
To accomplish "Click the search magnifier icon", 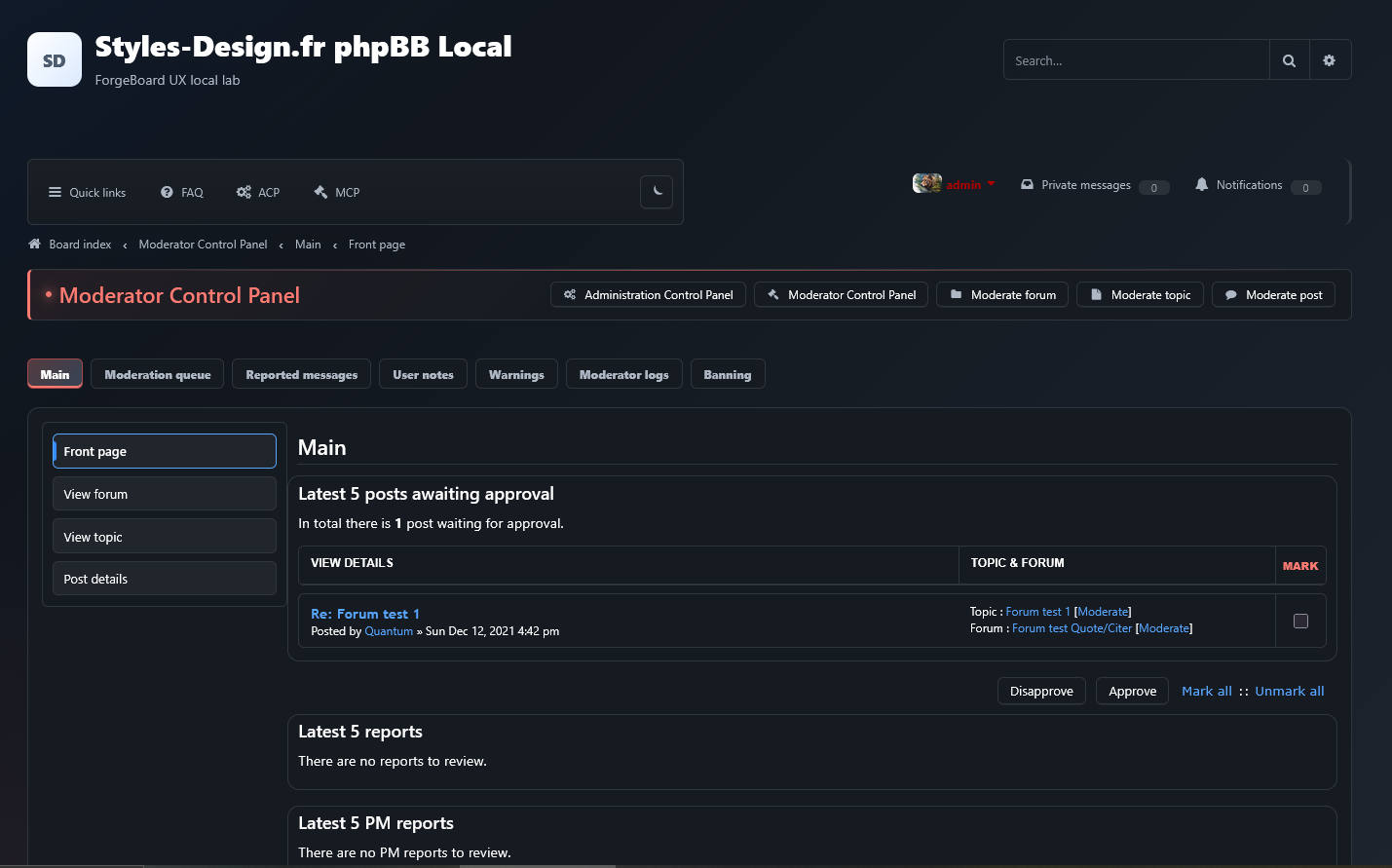I will [x=1289, y=60].
